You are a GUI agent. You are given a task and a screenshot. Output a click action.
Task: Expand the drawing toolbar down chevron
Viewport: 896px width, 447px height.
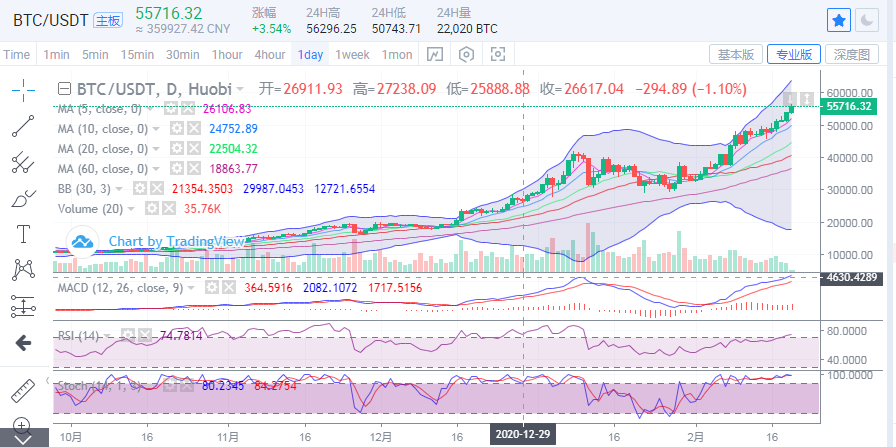pos(23,440)
